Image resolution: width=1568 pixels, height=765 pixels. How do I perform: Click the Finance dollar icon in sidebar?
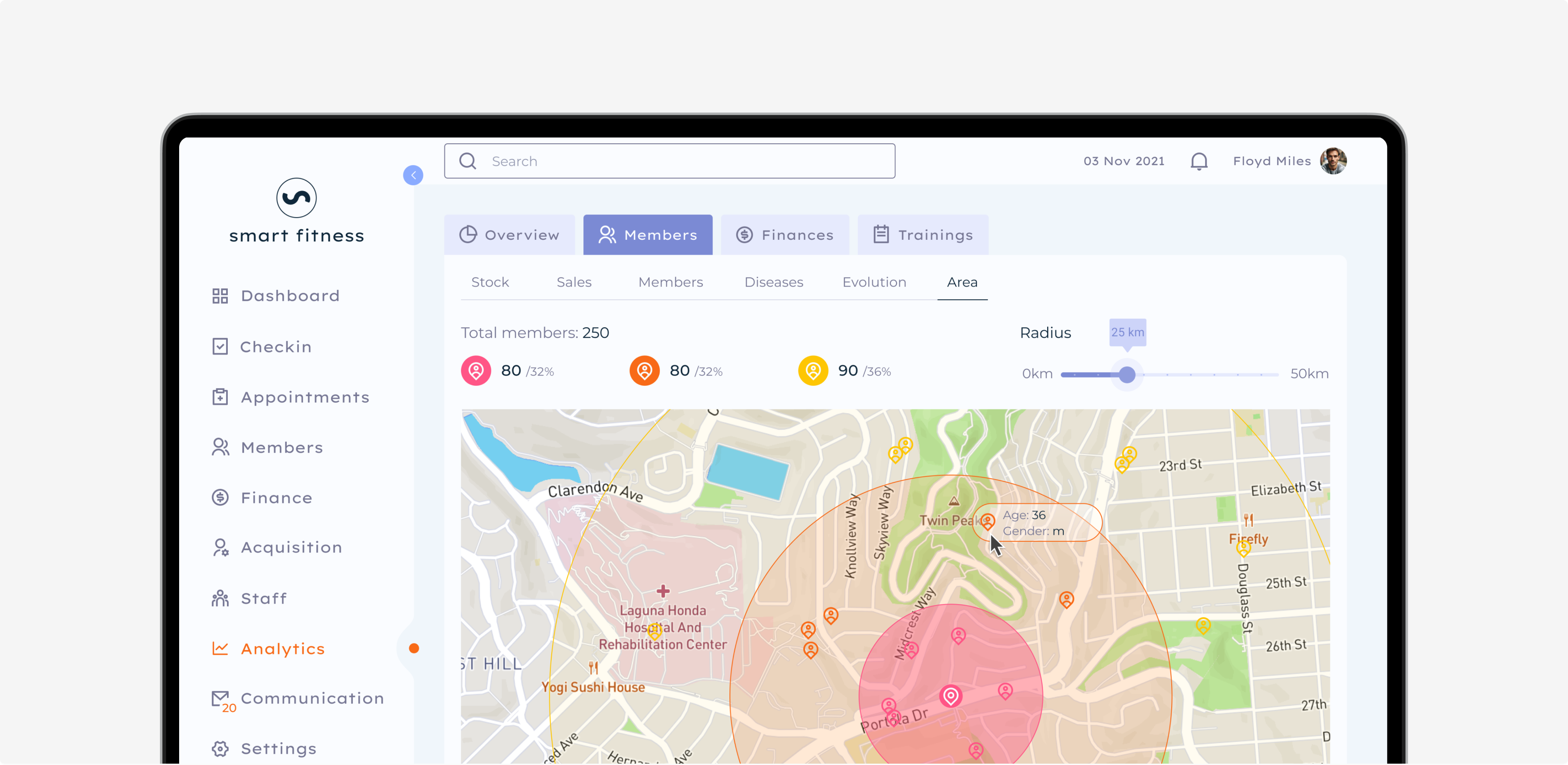(220, 497)
